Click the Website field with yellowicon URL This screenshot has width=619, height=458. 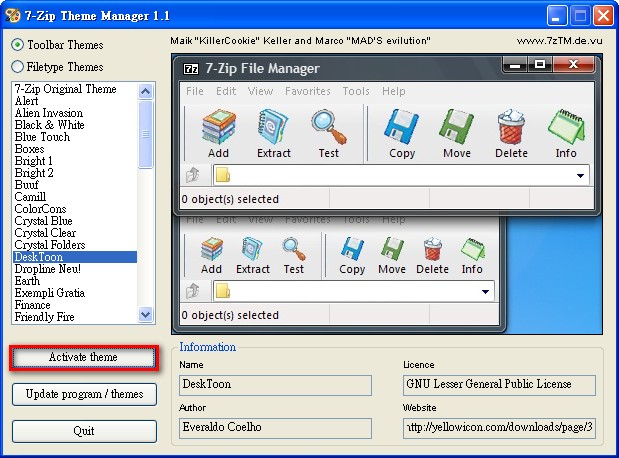499,428
